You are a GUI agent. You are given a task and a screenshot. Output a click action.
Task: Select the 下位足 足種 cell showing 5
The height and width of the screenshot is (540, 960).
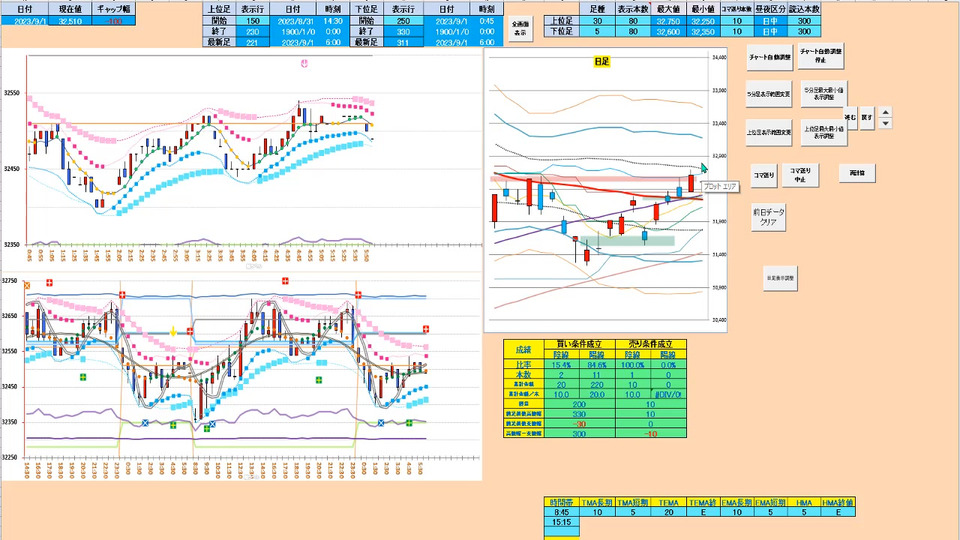[x=597, y=31]
